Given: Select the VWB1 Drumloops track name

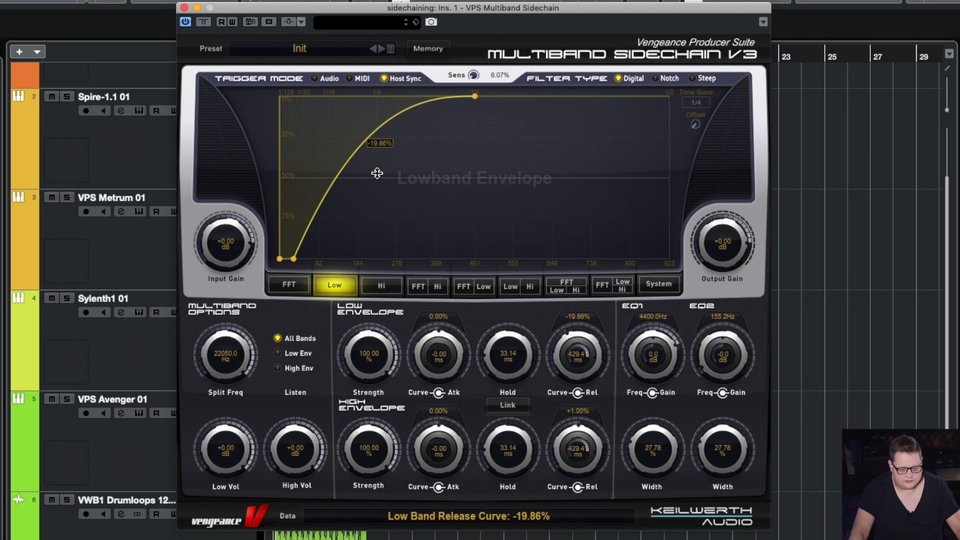Looking at the screenshot, I should 126,500.
